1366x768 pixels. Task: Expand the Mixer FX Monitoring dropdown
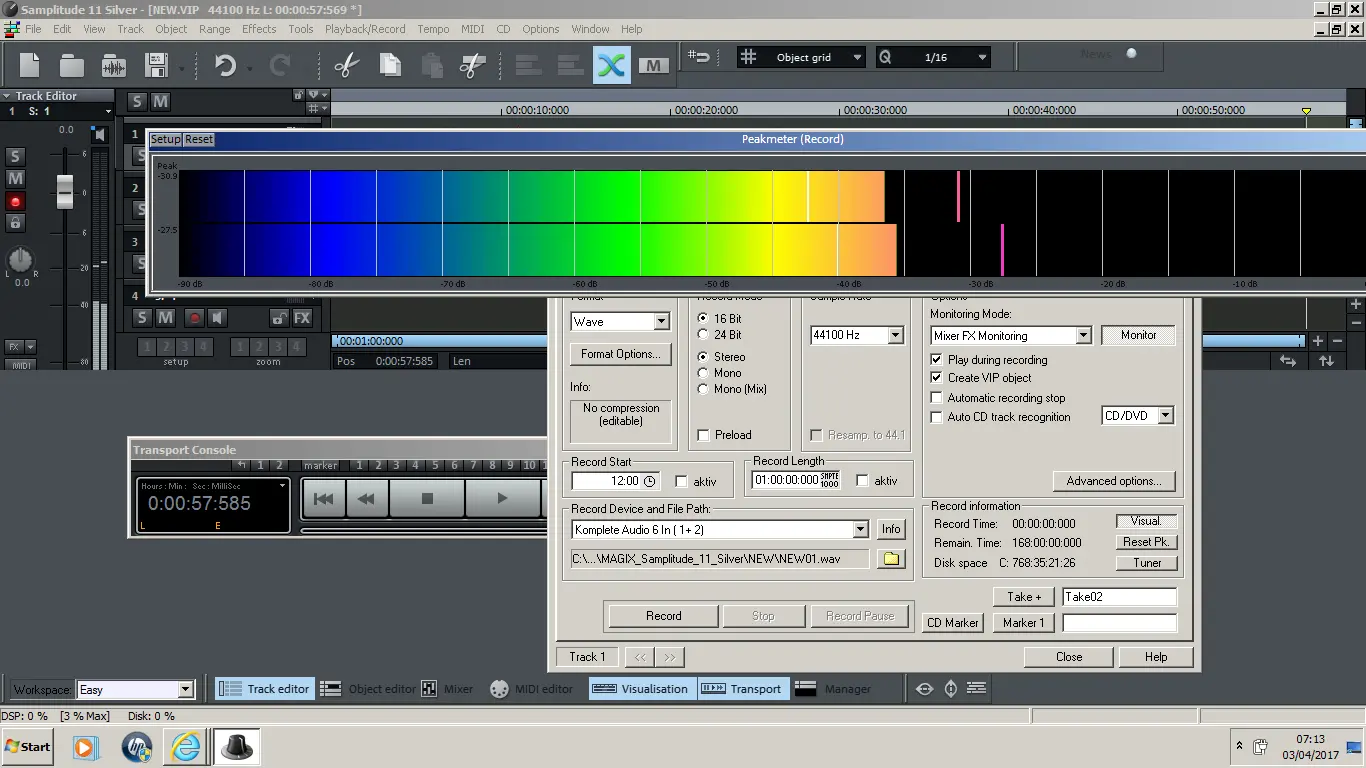[1083, 336]
